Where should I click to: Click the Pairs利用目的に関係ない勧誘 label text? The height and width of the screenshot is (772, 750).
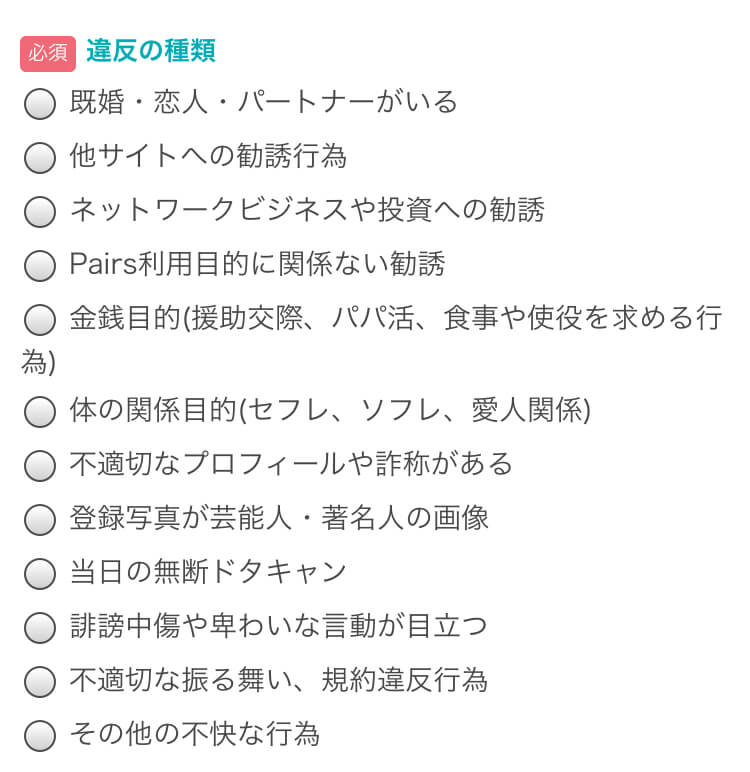(x=257, y=264)
